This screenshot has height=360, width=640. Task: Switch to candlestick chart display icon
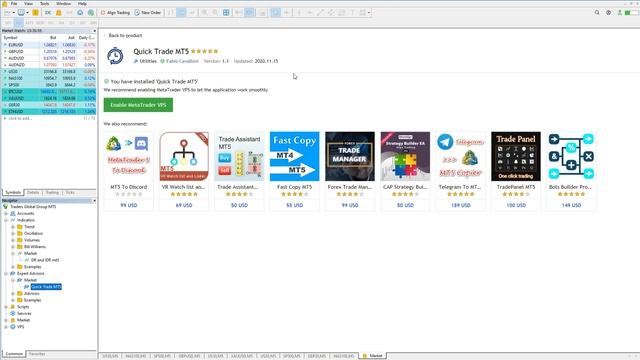tap(181, 13)
